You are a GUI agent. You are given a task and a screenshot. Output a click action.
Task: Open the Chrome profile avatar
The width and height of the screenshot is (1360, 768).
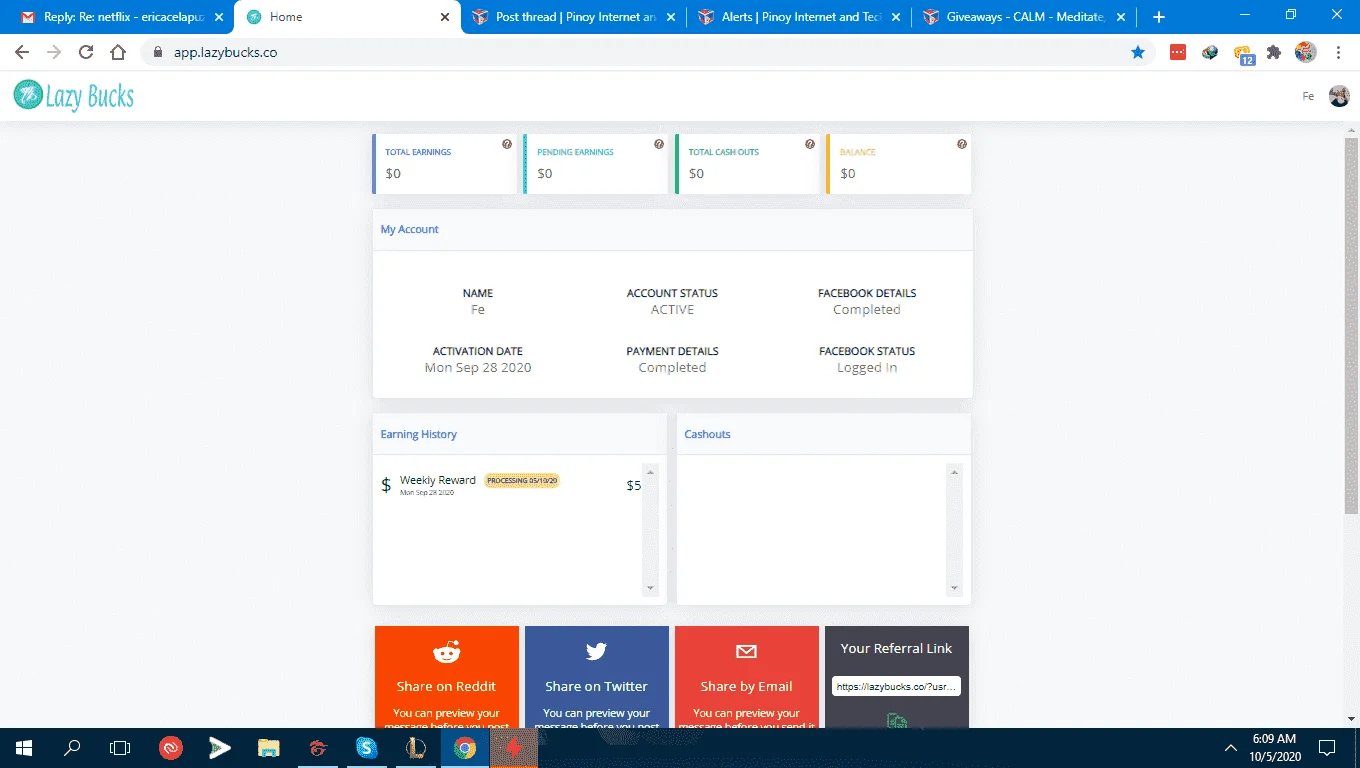[x=1306, y=52]
